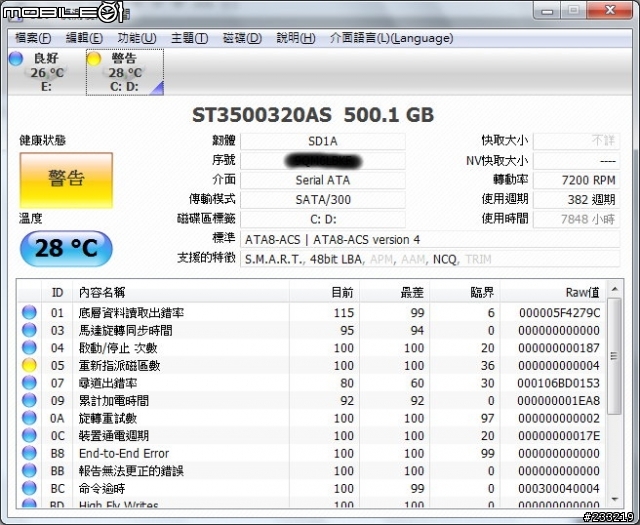640x525 pixels.
Task: Click the 最差 column header
Action: [395, 292]
